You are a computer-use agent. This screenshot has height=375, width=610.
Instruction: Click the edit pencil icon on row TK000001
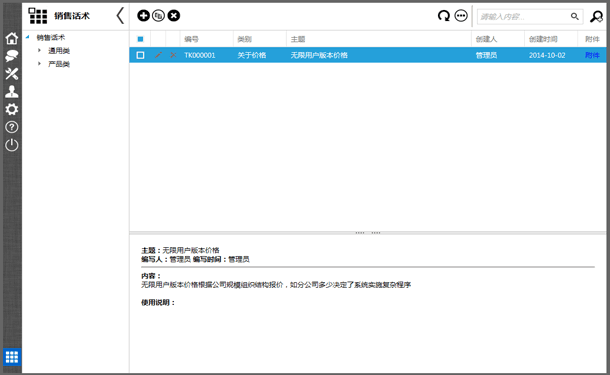click(x=158, y=55)
